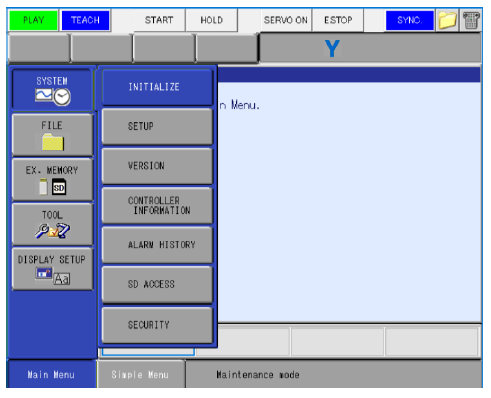Click the folder icon in top bar
The height and width of the screenshot is (398, 491).
click(447, 20)
